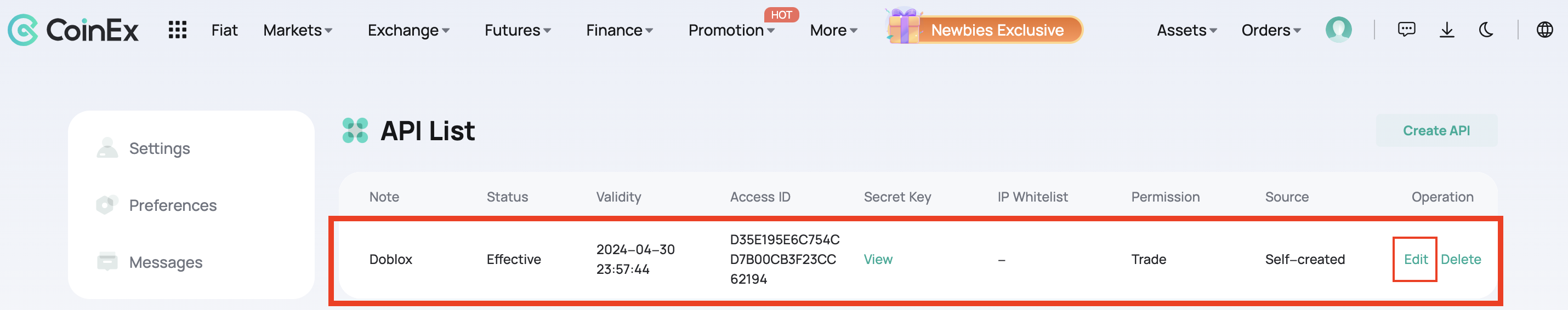
Task: Expand the Exchange dropdown
Action: 408,30
